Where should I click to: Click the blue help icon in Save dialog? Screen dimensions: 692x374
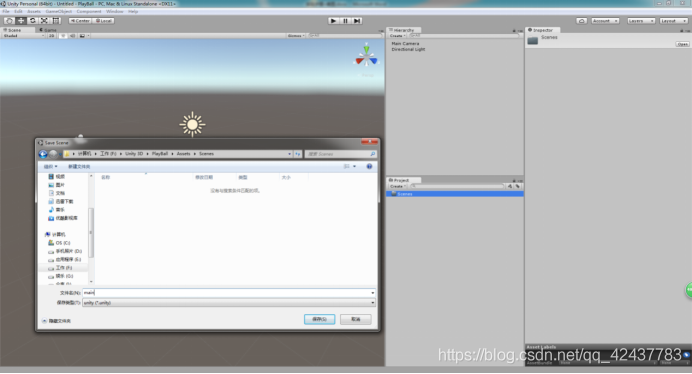pyautogui.click(x=369, y=166)
